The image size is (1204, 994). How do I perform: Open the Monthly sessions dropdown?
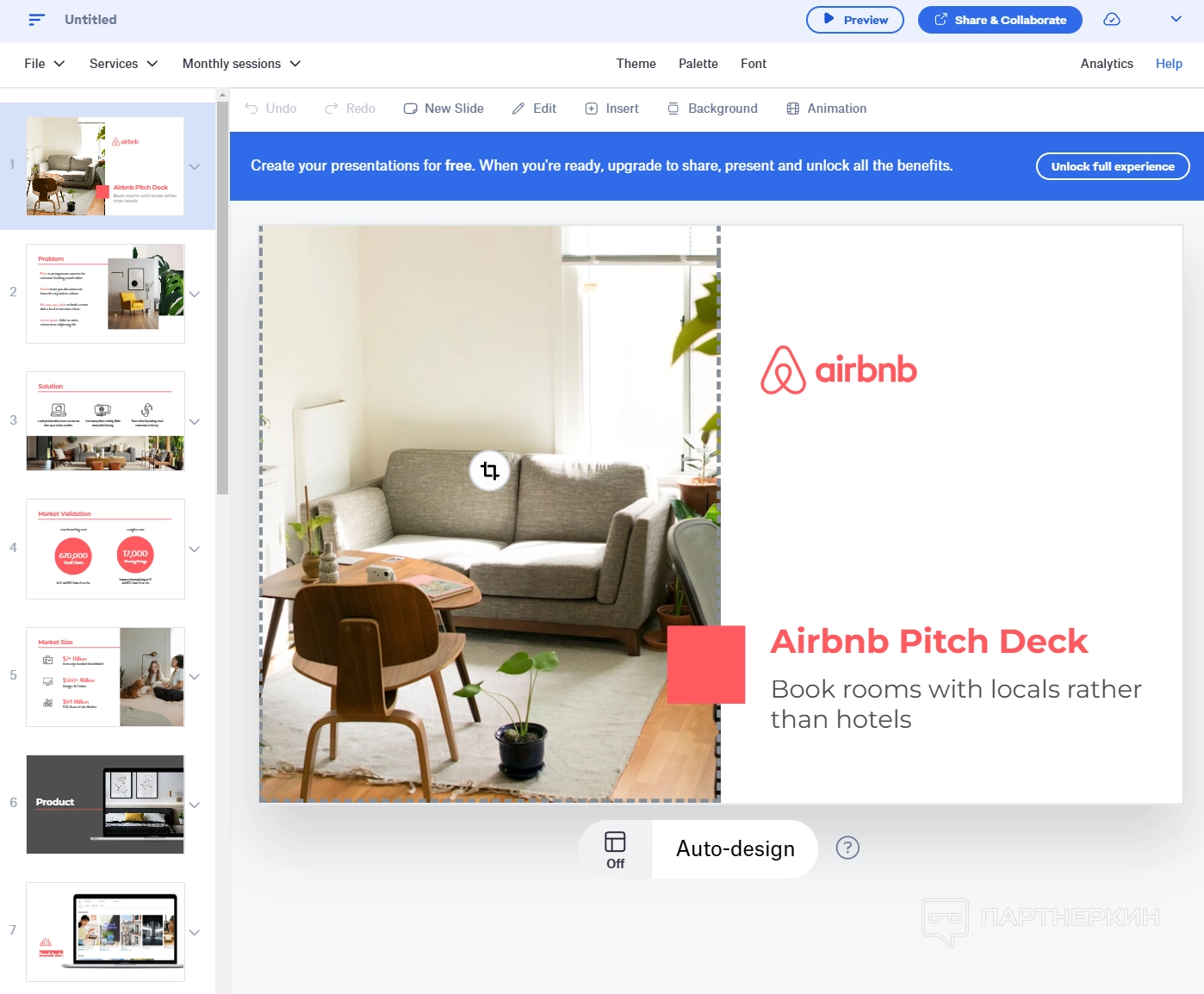(242, 64)
